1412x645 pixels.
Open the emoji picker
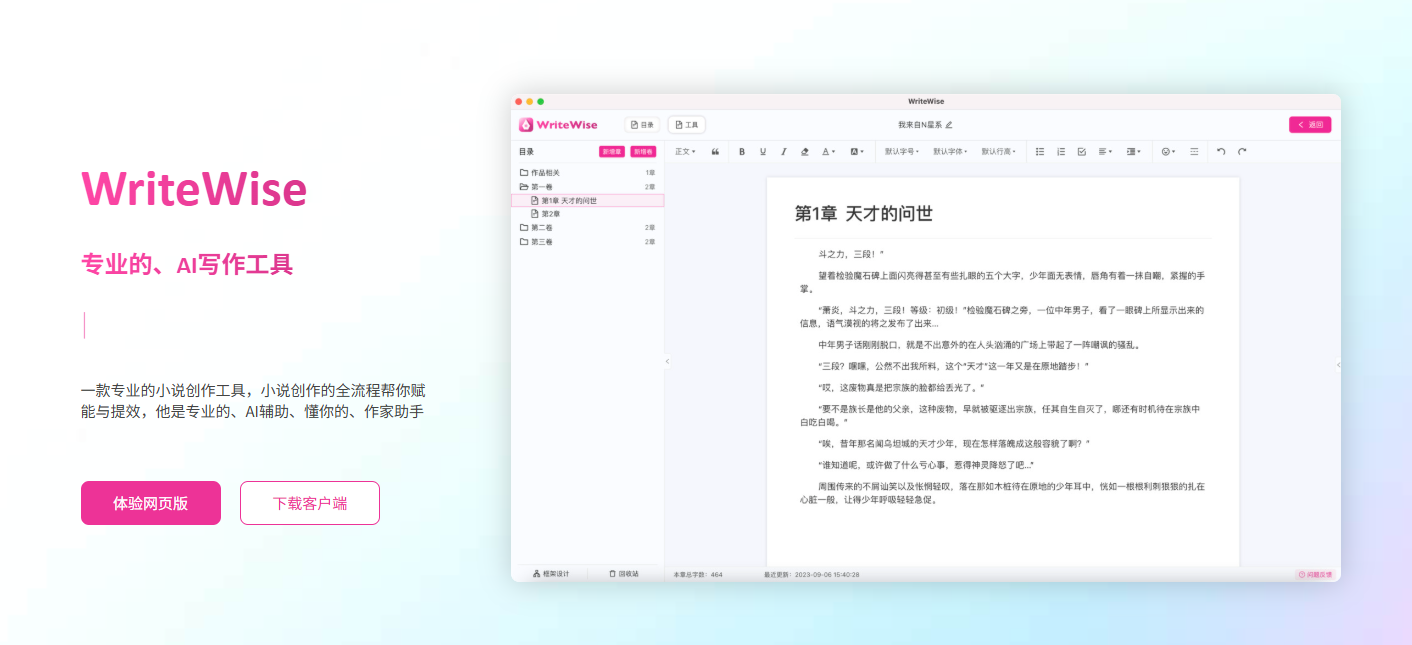1167,152
